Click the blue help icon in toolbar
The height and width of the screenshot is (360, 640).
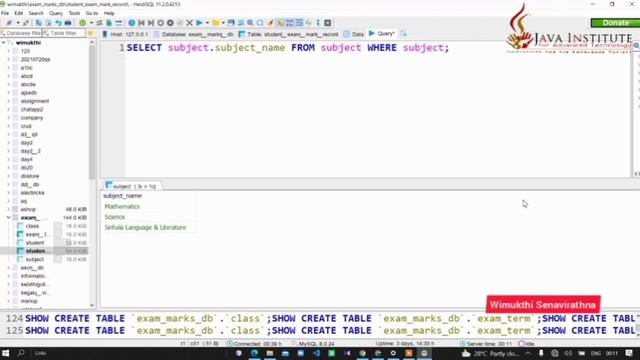[x=132, y=23]
